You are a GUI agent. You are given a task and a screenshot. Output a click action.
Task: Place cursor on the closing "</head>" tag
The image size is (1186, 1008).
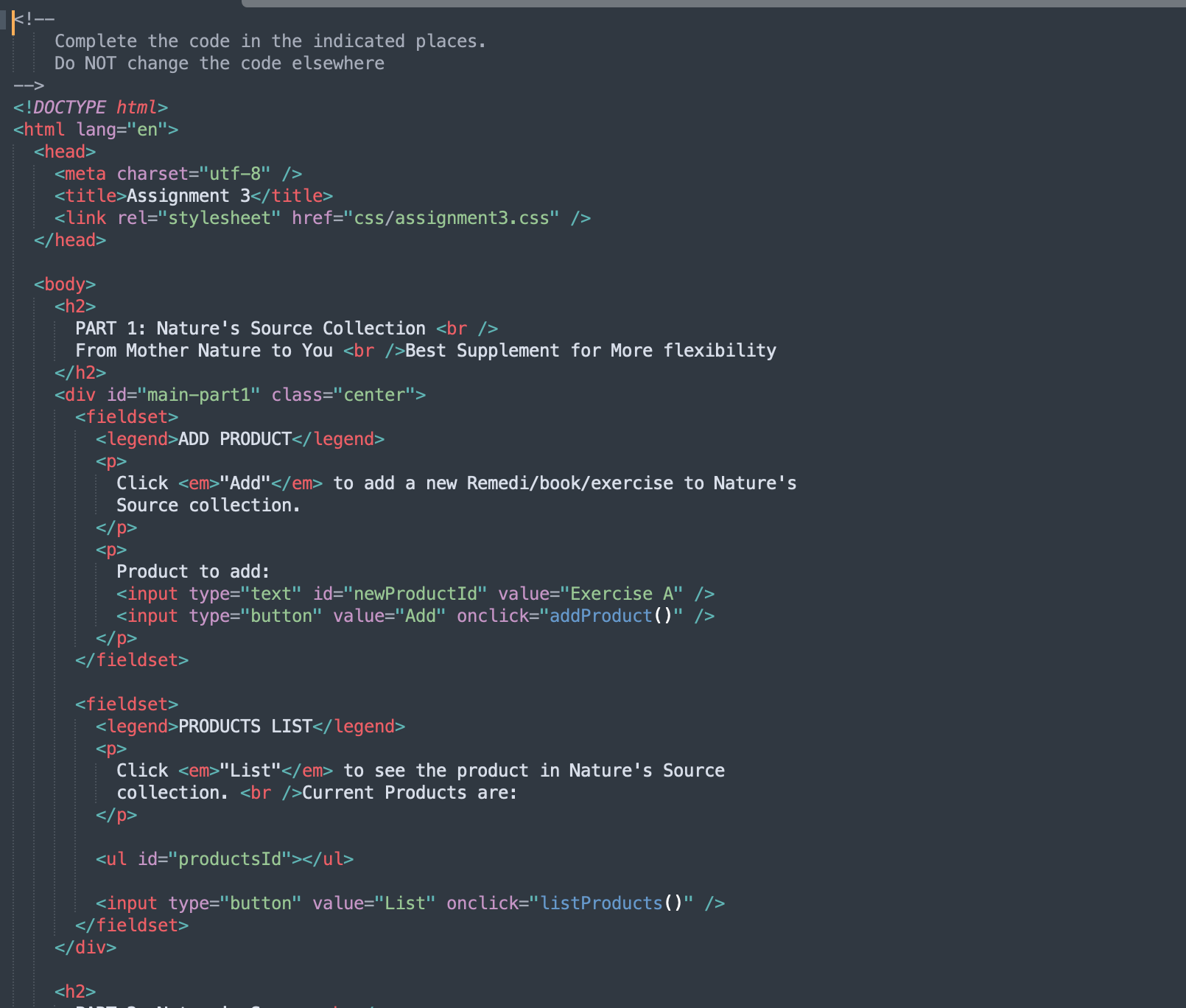[70, 240]
